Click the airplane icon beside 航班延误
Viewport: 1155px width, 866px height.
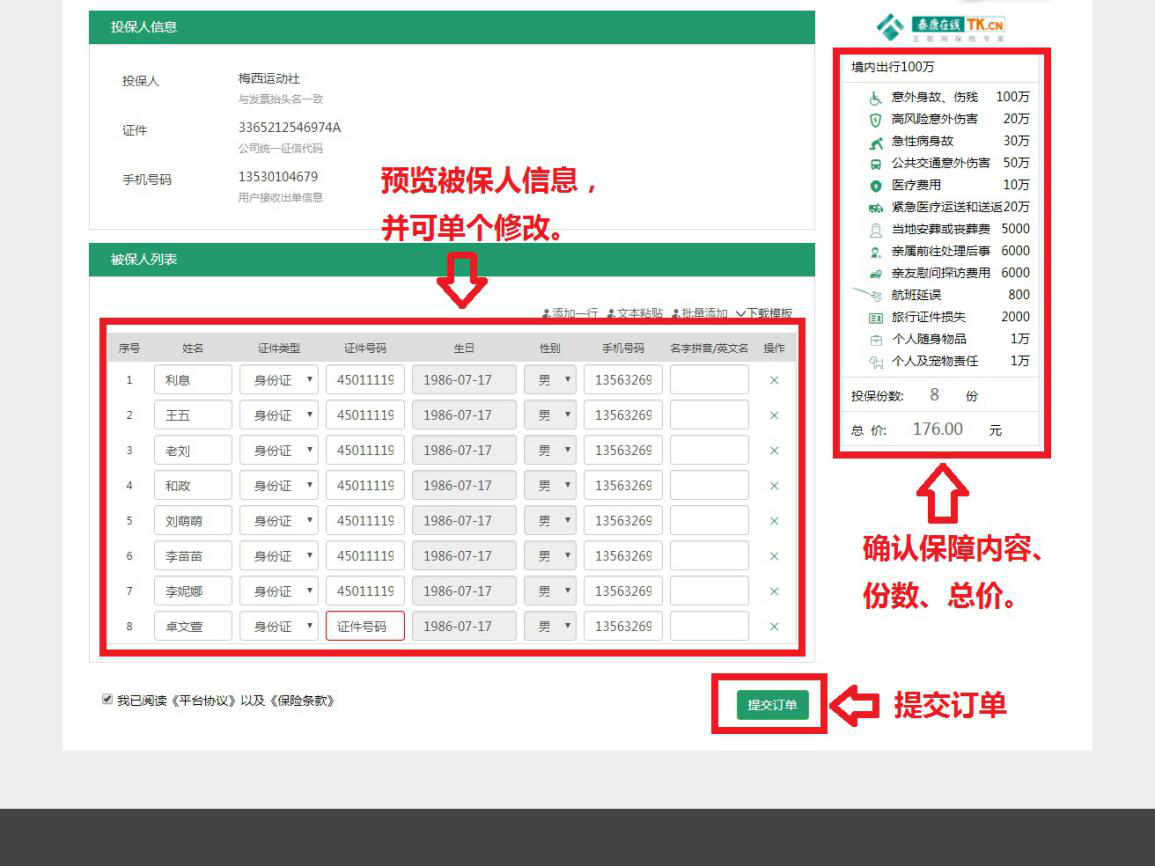874,295
